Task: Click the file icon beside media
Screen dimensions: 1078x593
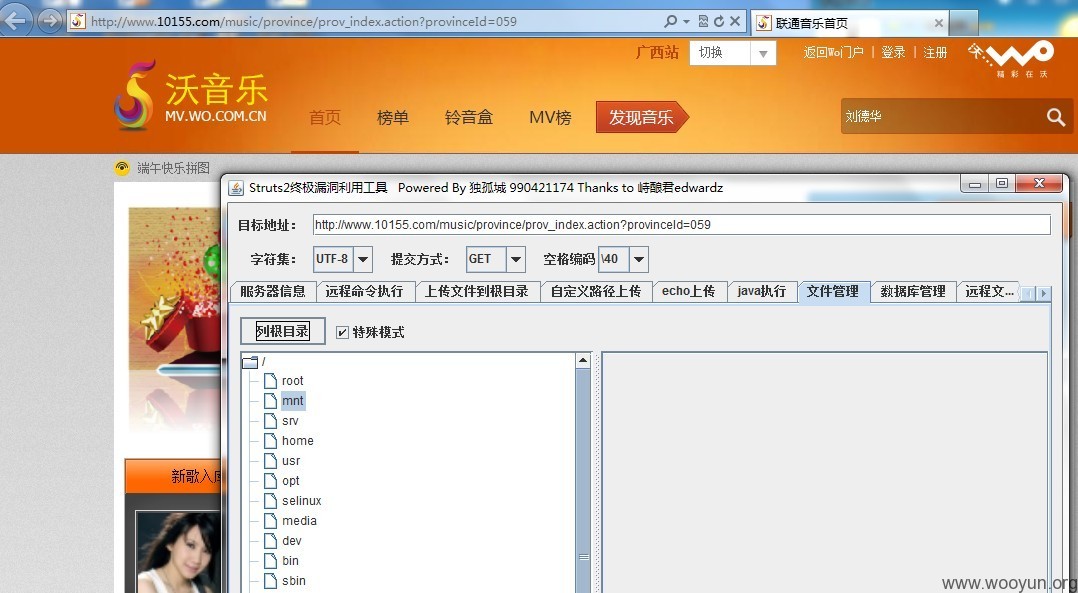Action: (271, 520)
